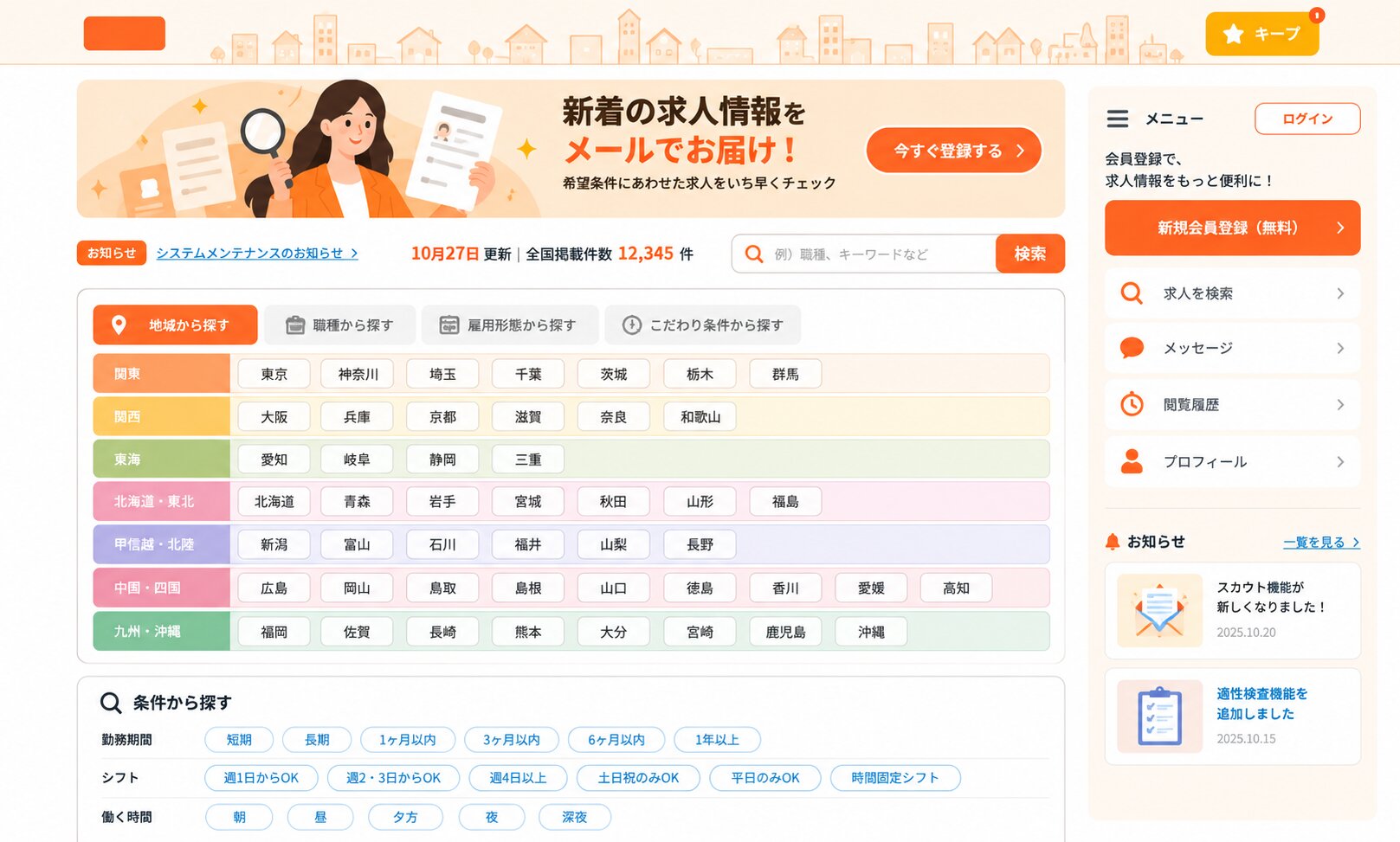This screenshot has height=842, width=1400.
Task: Click the magnifier icon beside 求人を検索
Action: click(x=1132, y=293)
